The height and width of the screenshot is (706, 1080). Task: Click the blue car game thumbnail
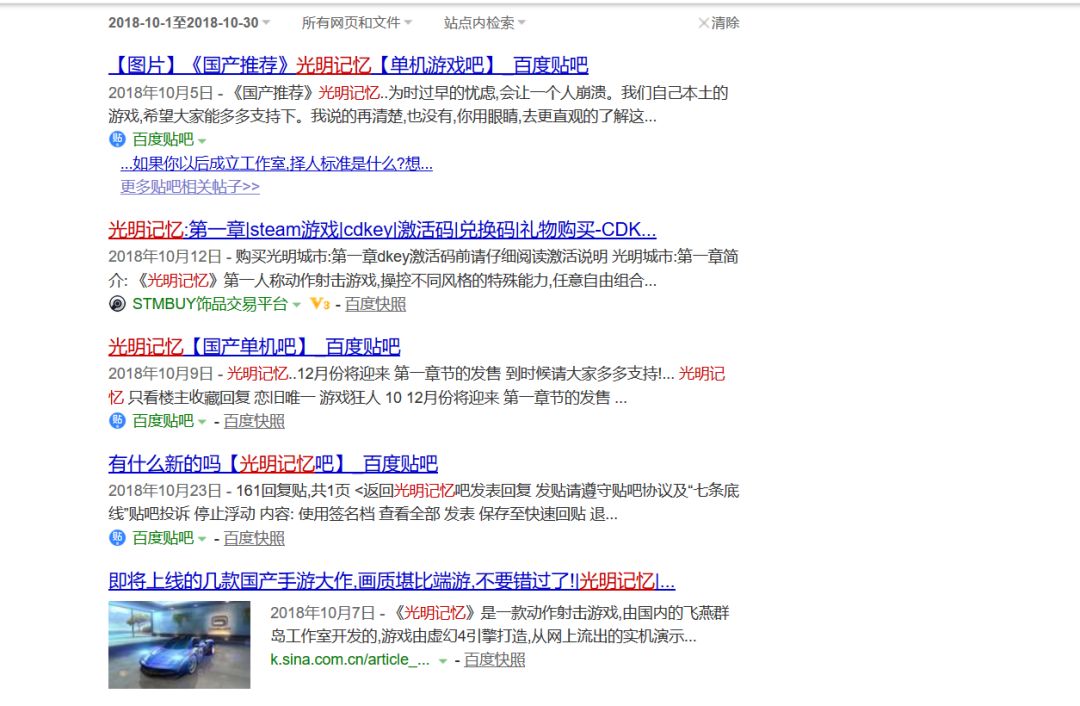pos(179,645)
